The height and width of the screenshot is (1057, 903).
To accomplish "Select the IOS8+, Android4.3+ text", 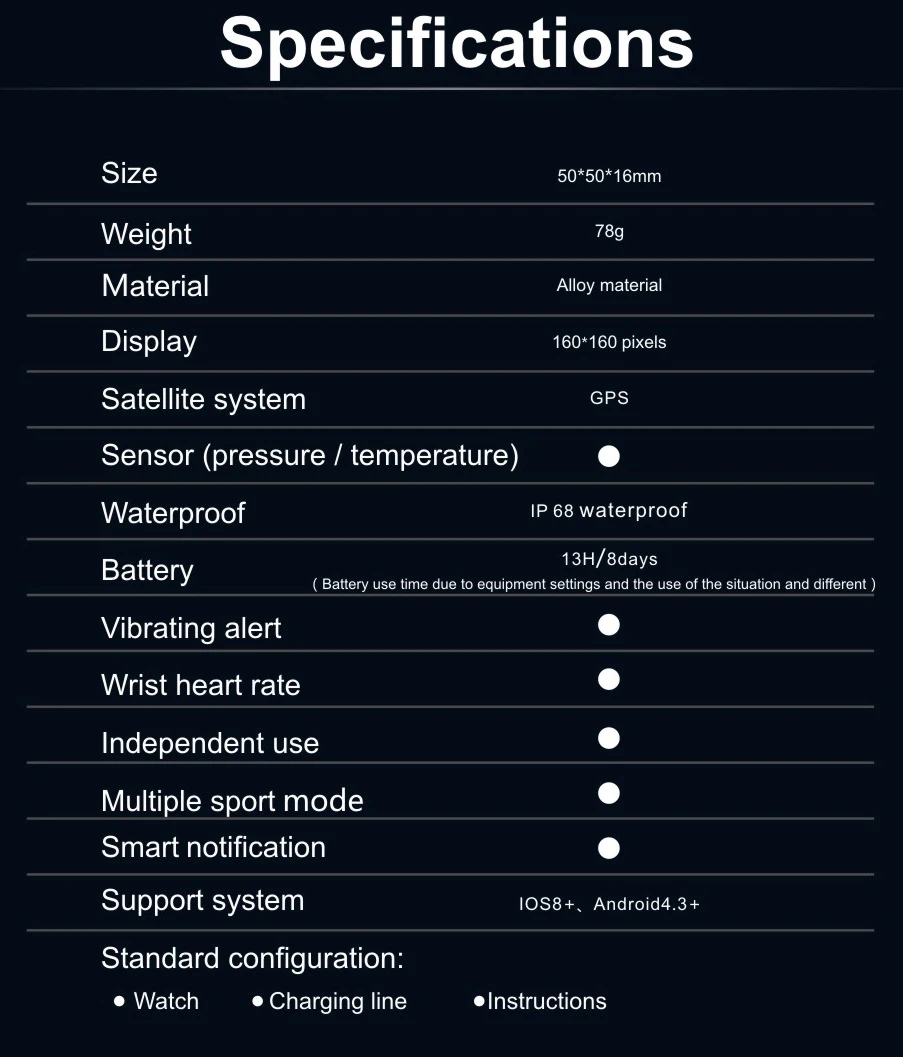I will (609, 904).
